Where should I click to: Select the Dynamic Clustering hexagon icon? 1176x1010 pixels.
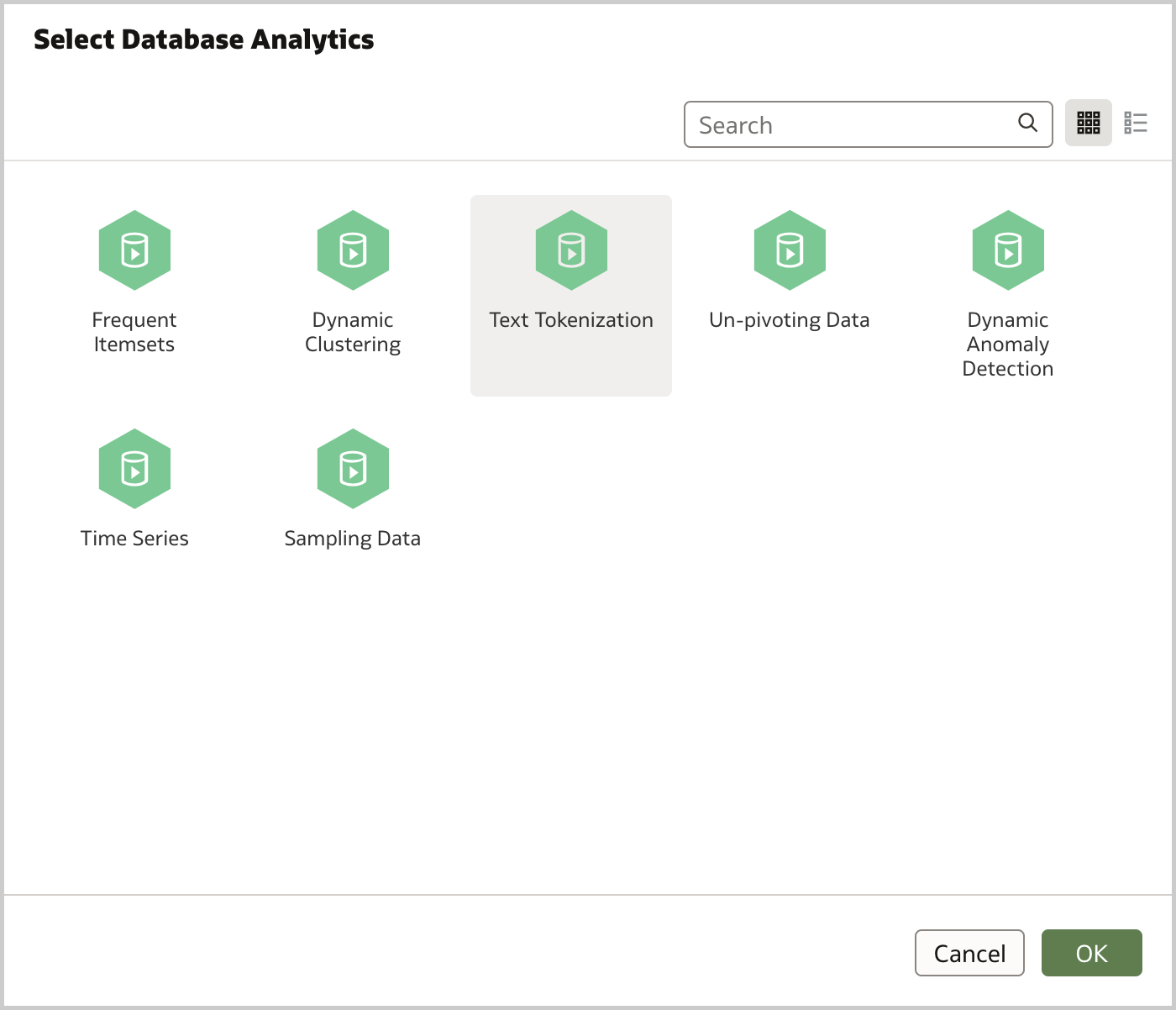pos(353,250)
